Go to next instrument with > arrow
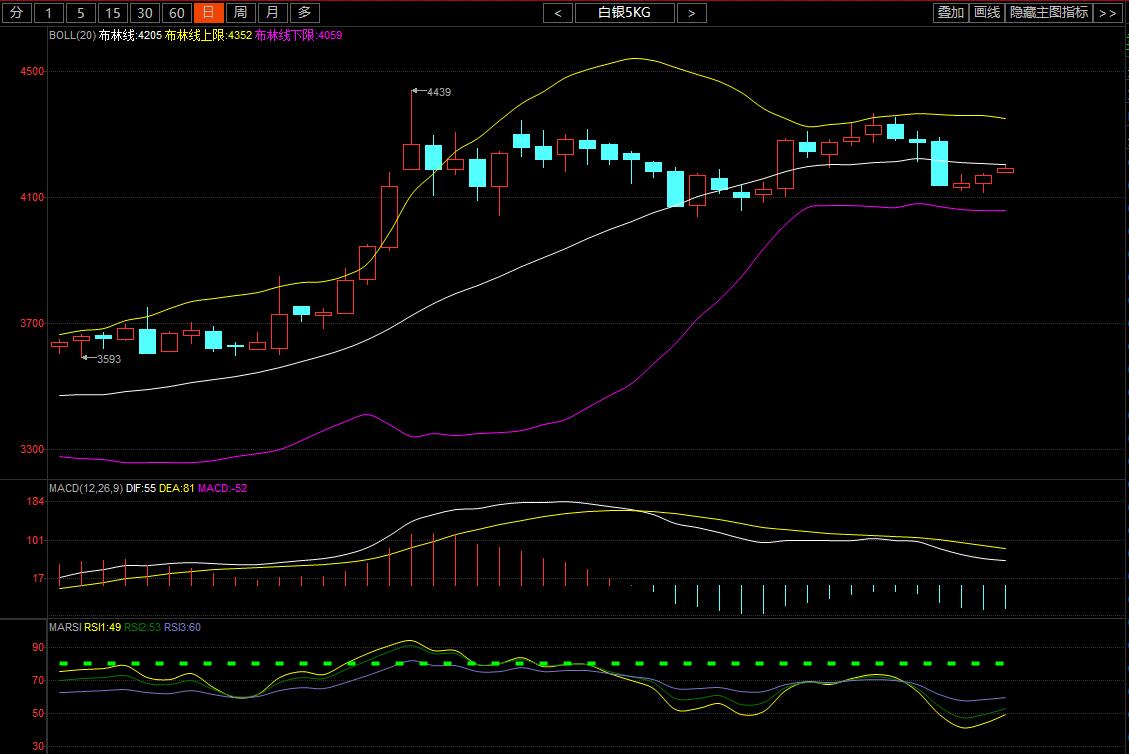 [x=691, y=13]
